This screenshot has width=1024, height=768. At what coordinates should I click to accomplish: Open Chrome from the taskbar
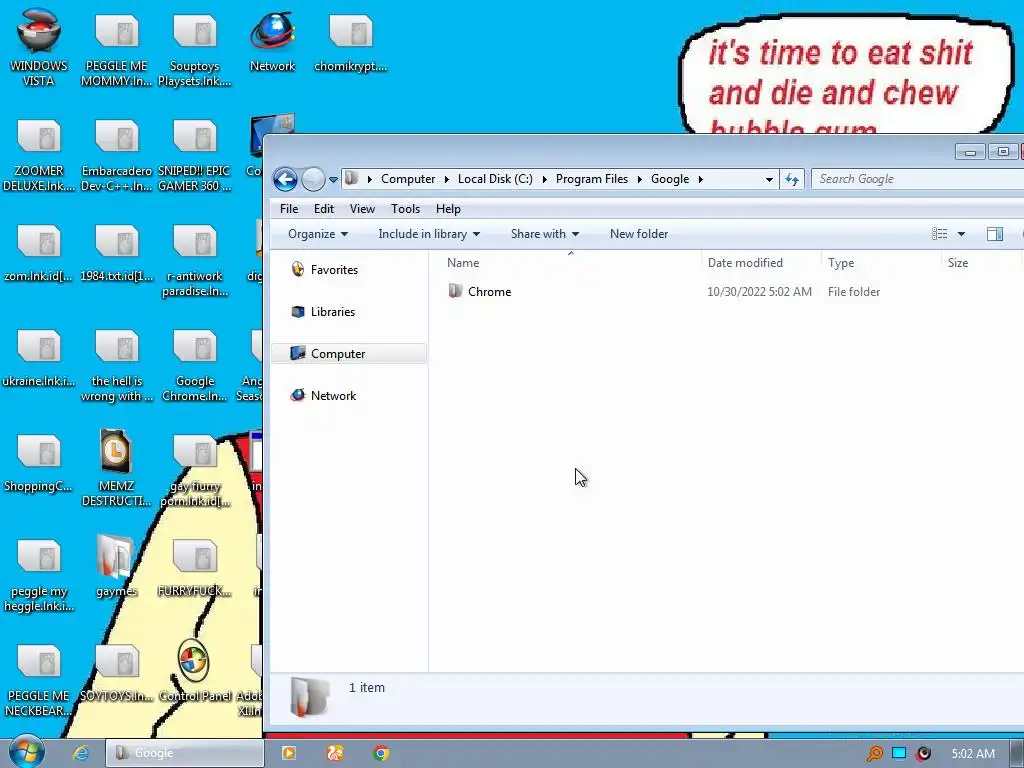381,753
